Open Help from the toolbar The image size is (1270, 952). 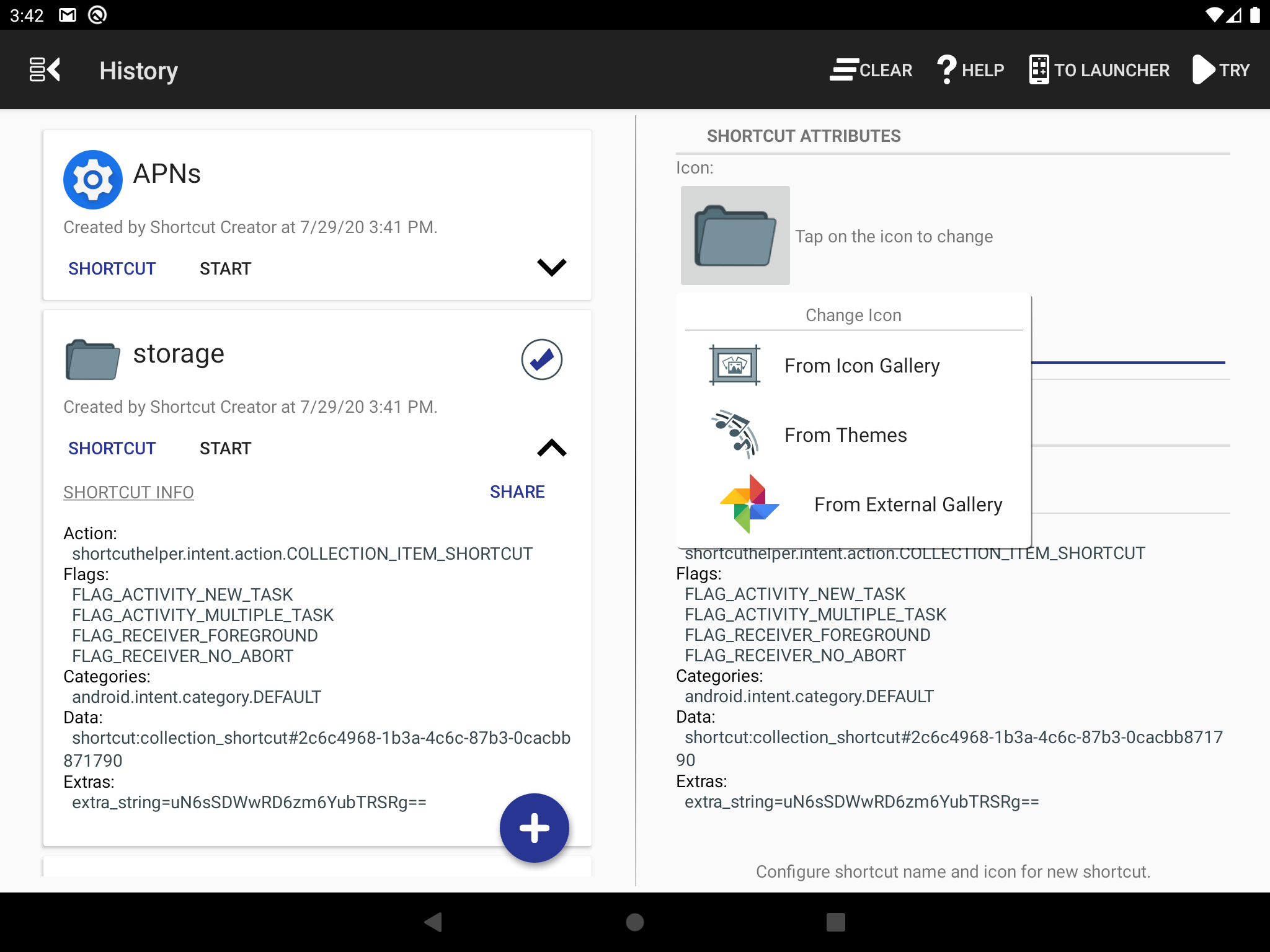tap(970, 70)
